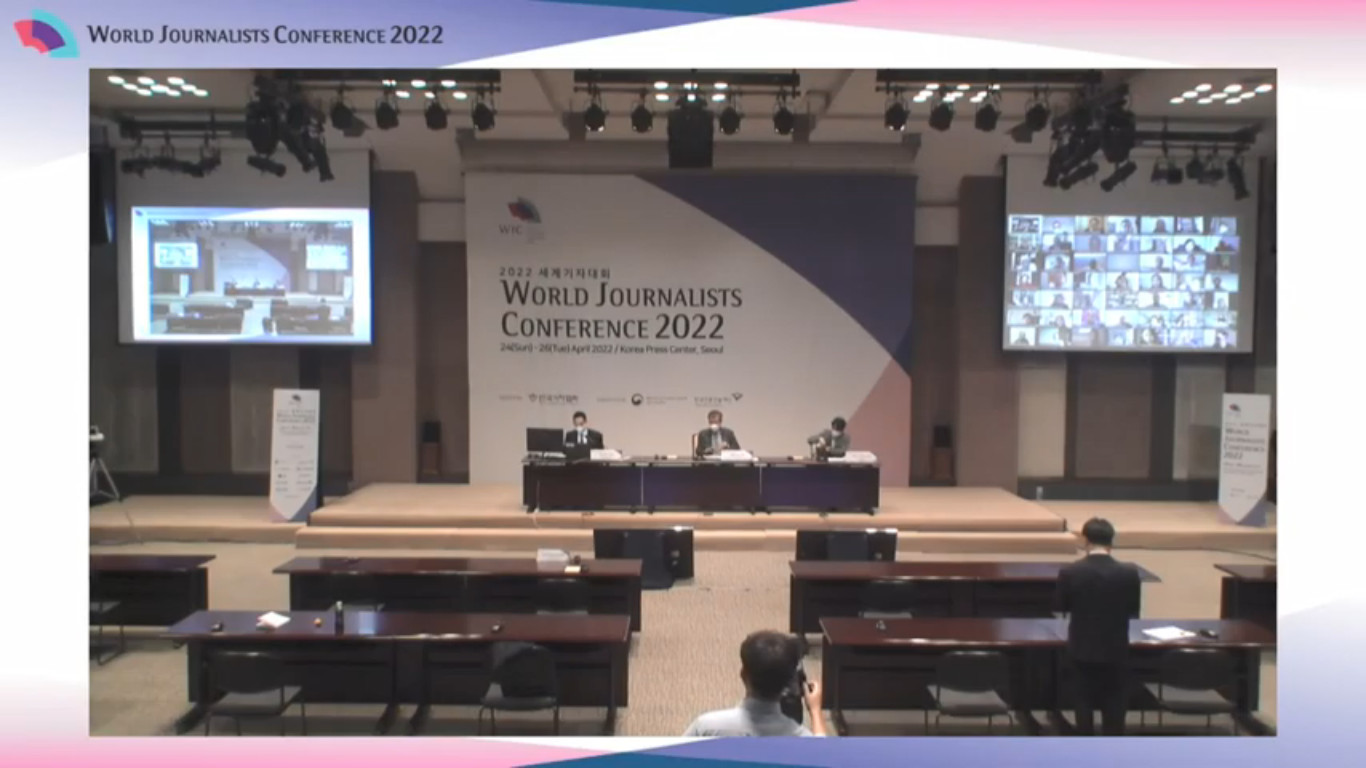Click the center panelist at the stage table
The image size is (1366, 768).
[715, 434]
